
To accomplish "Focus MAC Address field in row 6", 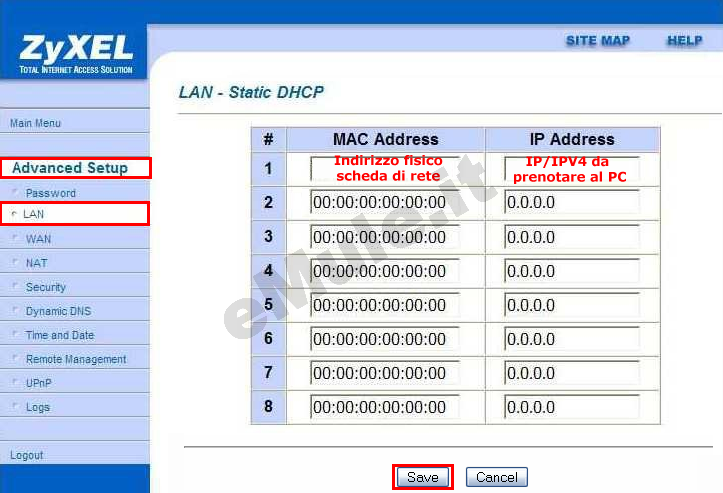I will tap(385, 339).
